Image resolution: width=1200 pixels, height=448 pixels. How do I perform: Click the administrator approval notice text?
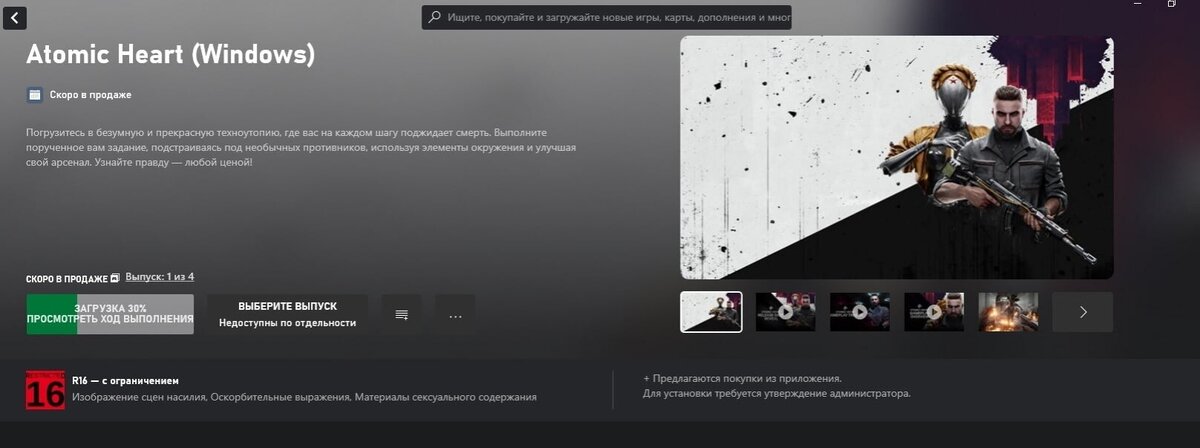tap(777, 394)
